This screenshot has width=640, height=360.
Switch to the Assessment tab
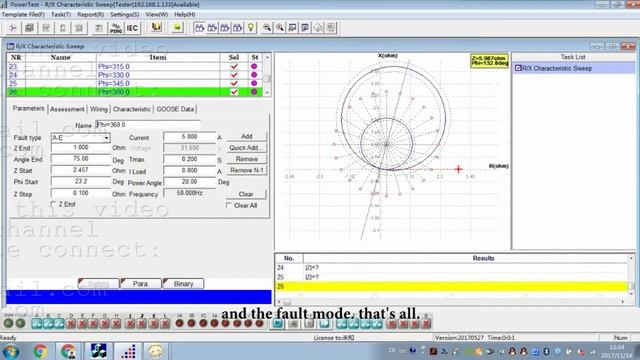(x=67, y=109)
